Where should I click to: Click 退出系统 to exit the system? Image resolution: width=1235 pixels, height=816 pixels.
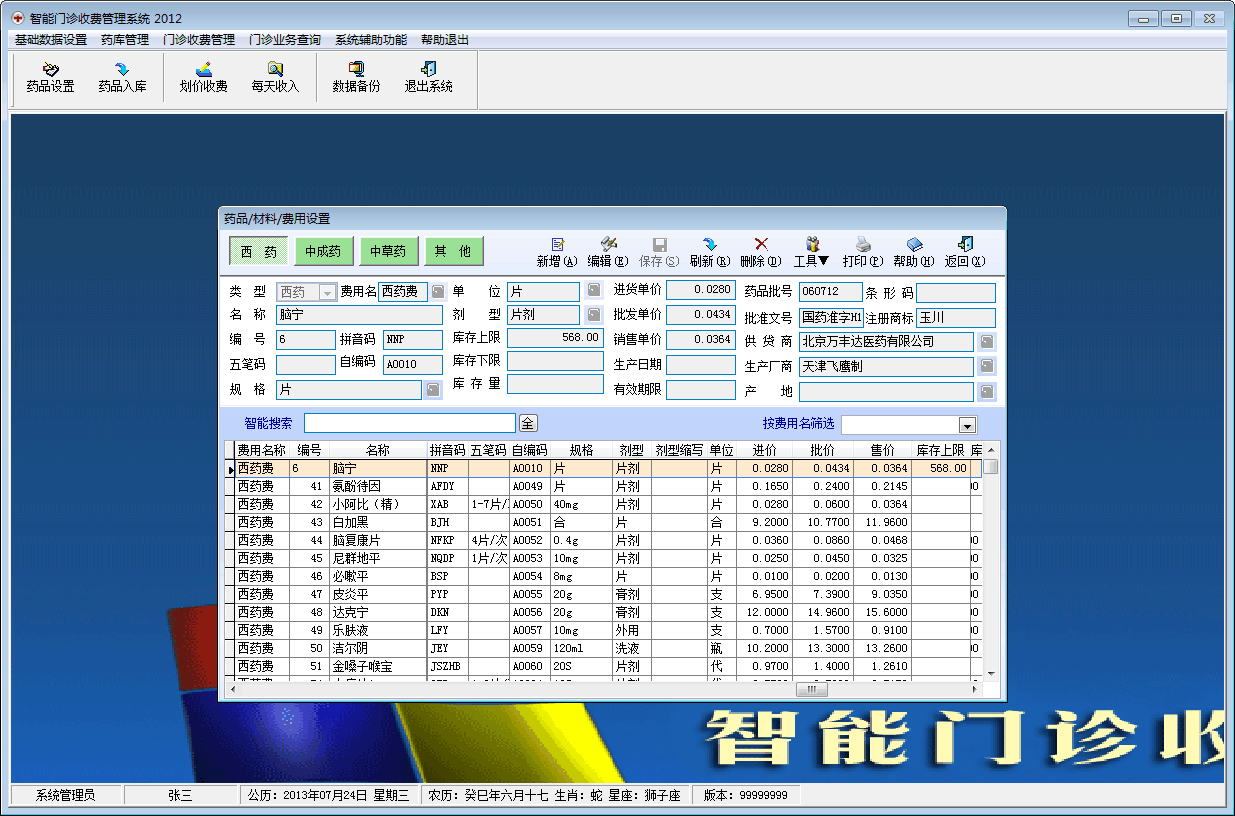[x=428, y=77]
